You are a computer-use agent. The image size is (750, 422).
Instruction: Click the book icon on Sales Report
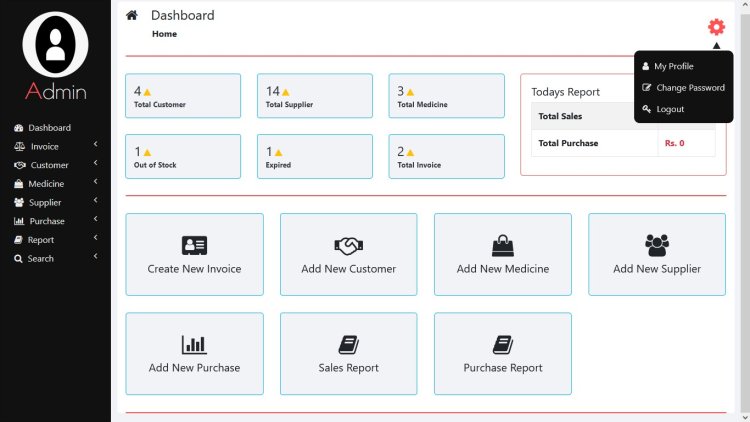349,344
